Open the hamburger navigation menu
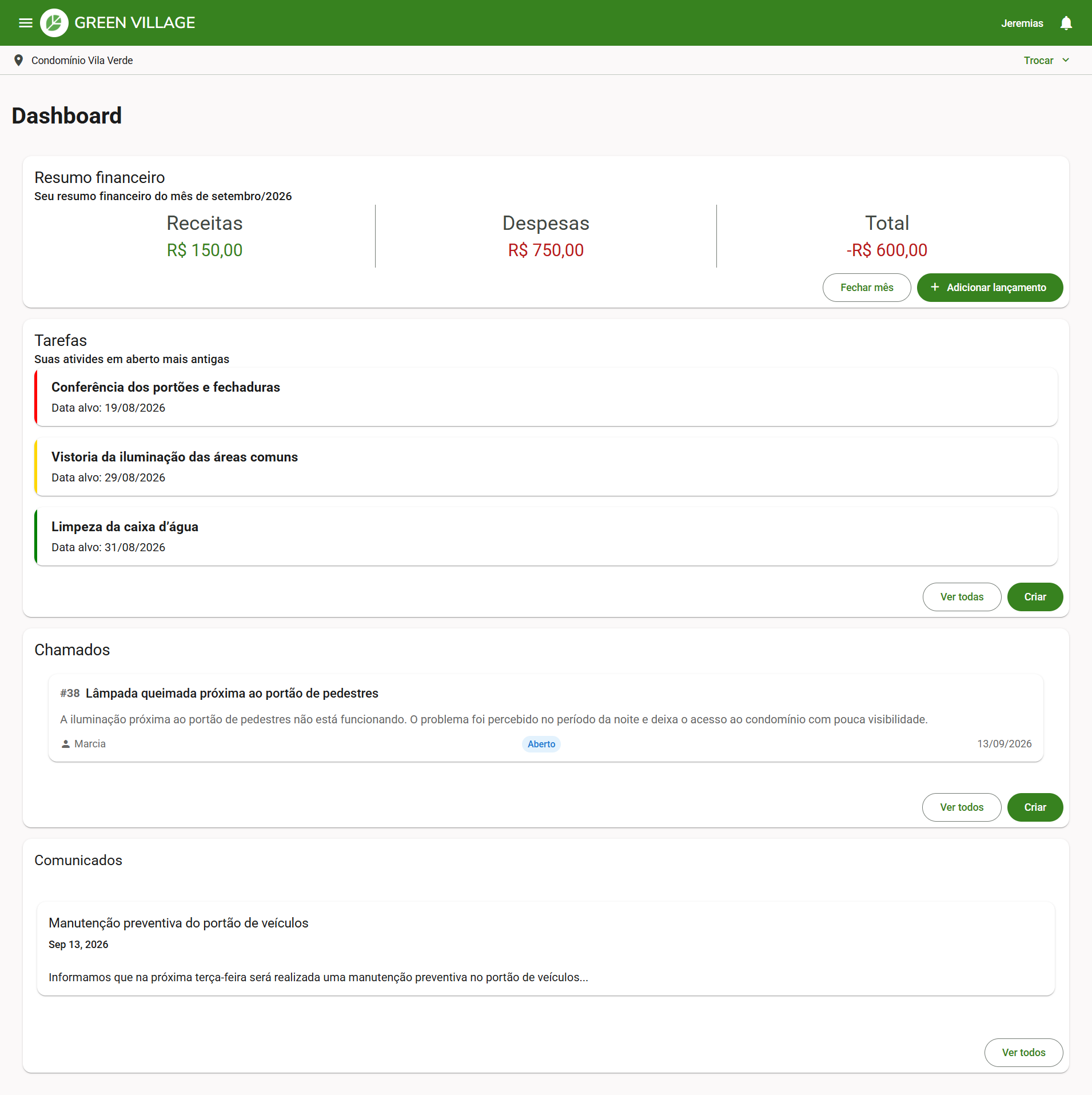Screen dimensions: 1092x1095 [26, 23]
